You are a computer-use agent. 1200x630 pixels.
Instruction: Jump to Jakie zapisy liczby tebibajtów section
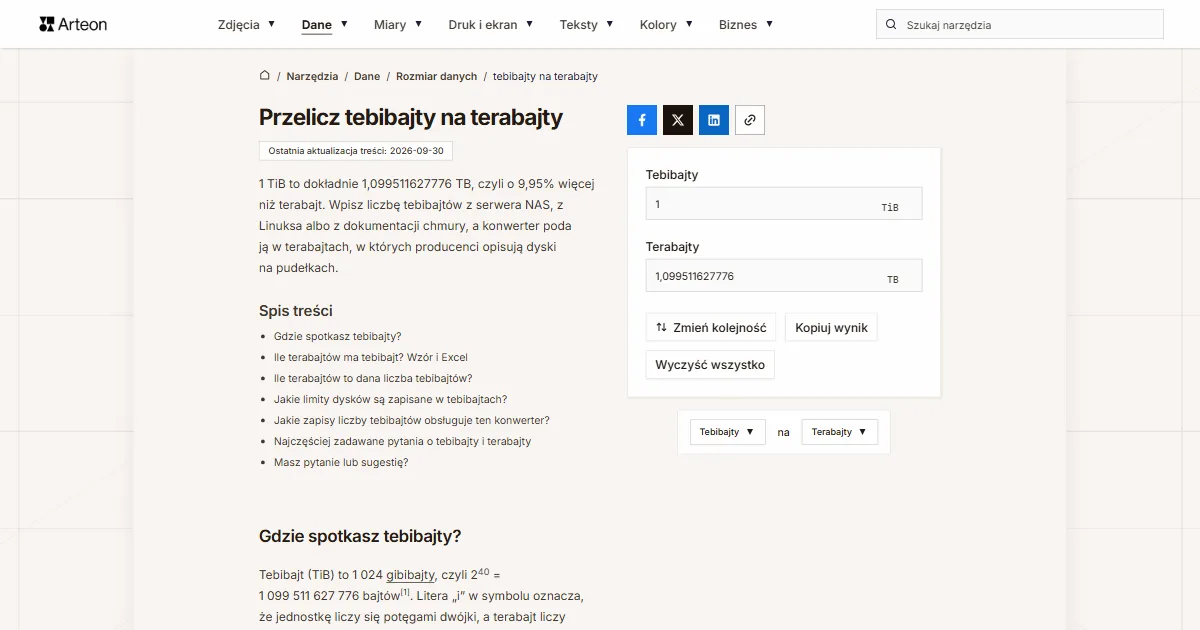coord(412,420)
